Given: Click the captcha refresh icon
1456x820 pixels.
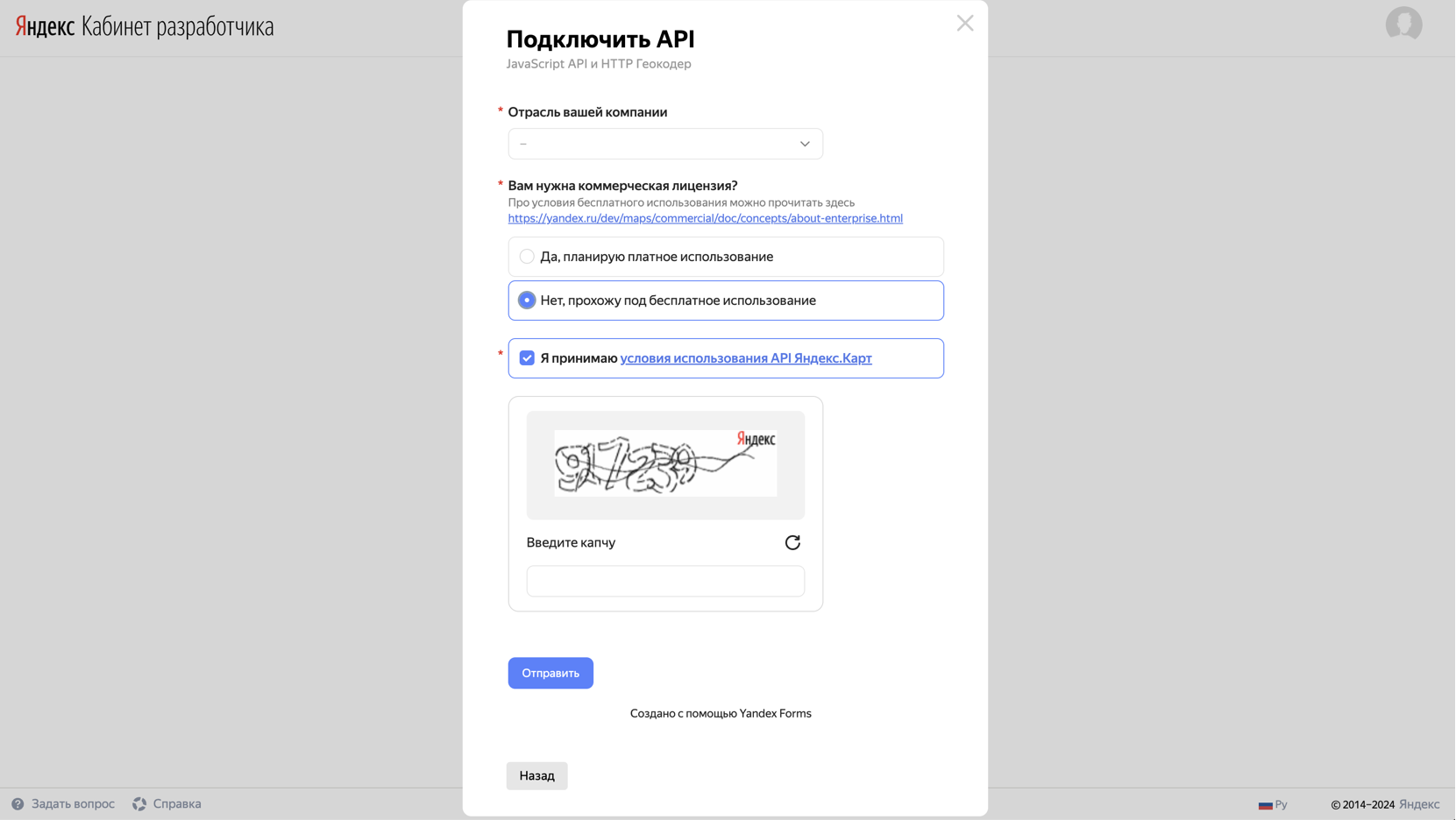Looking at the screenshot, I should (x=792, y=542).
